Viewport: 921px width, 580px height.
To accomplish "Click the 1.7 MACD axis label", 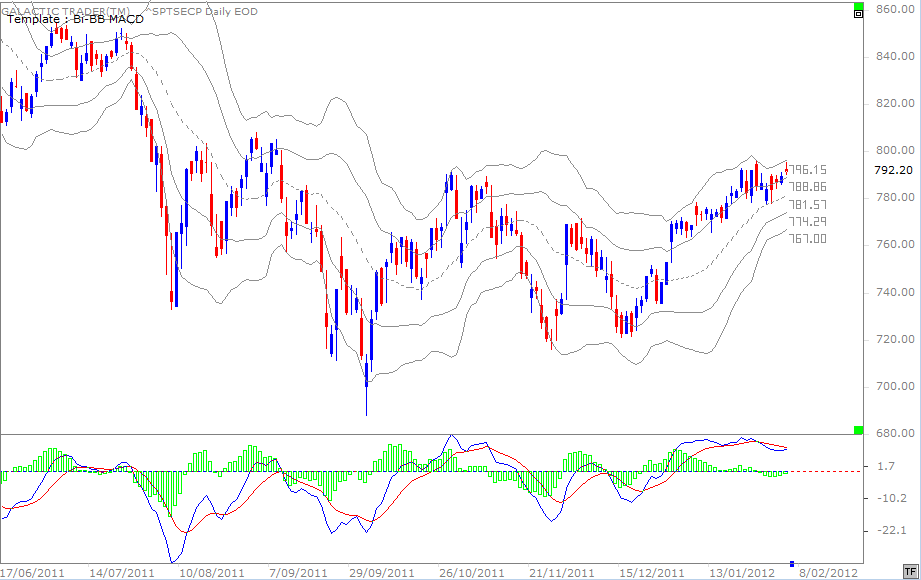I will pyautogui.click(x=885, y=467).
